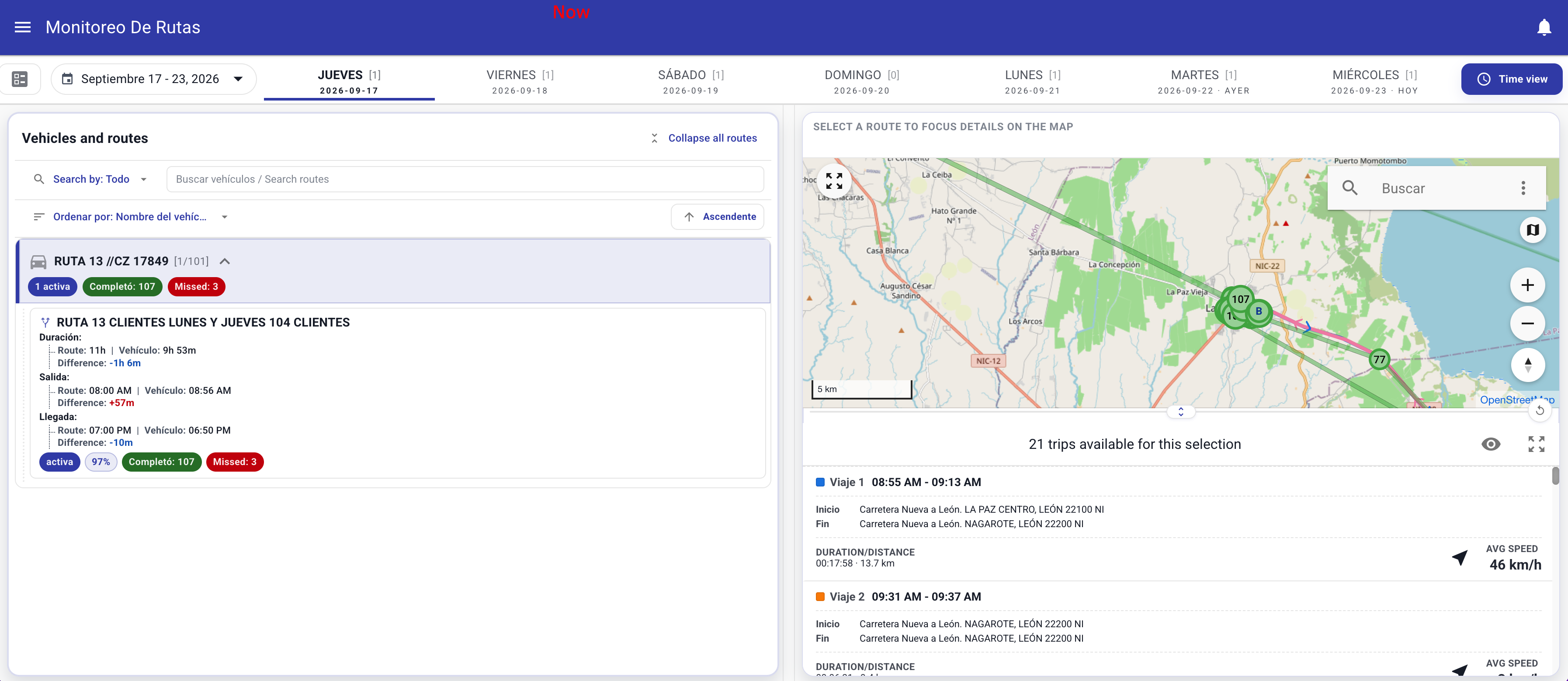Expand map to fullscreen

834,181
